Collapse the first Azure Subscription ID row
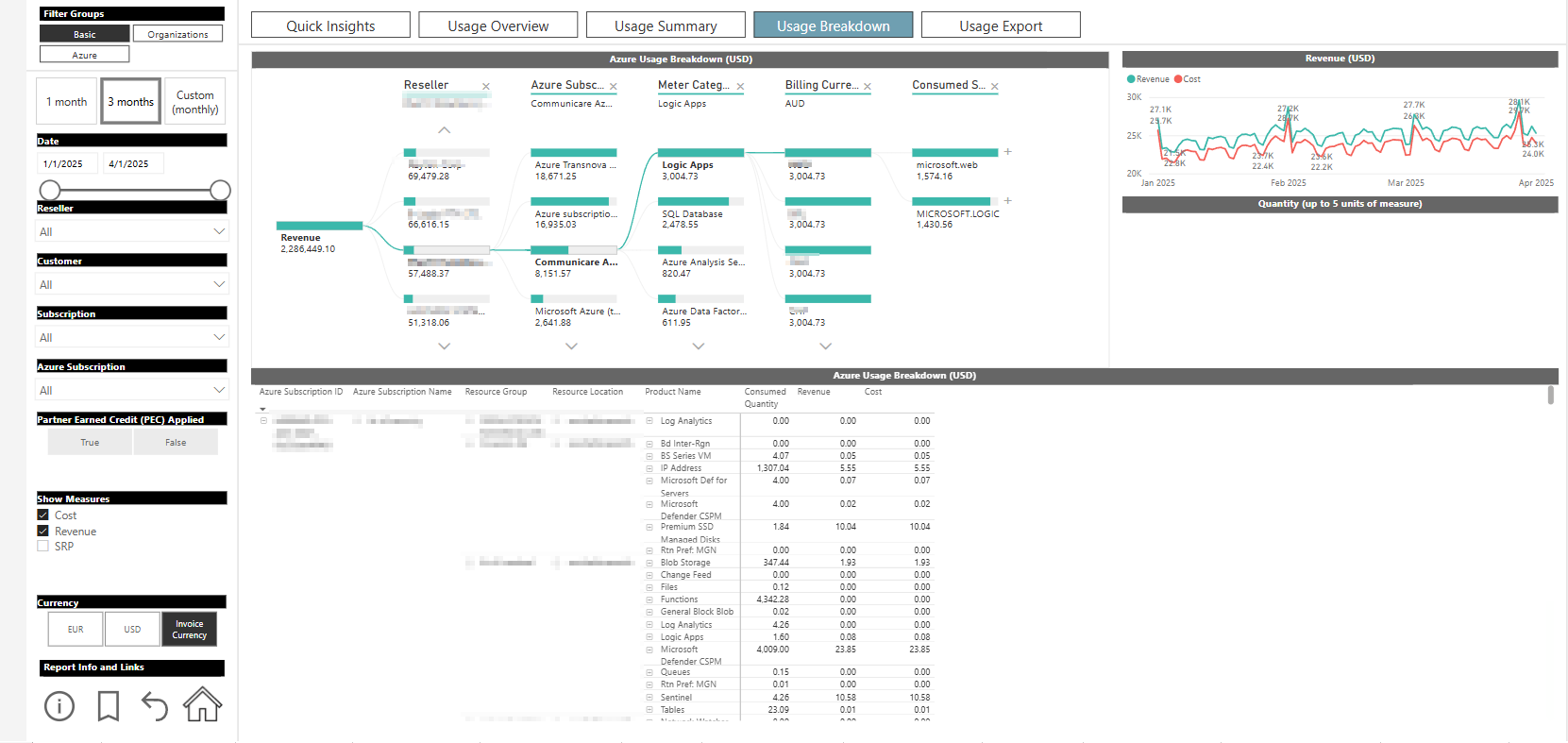The width and height of the screenshot is (1568, 743). point(264,421)
